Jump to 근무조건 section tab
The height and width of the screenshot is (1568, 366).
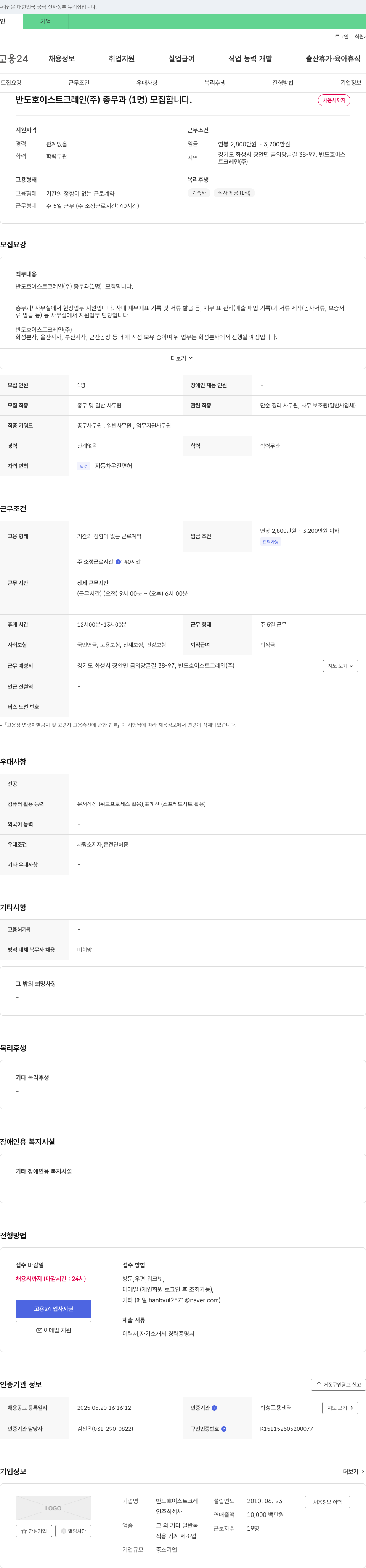(x=79, y=83)
